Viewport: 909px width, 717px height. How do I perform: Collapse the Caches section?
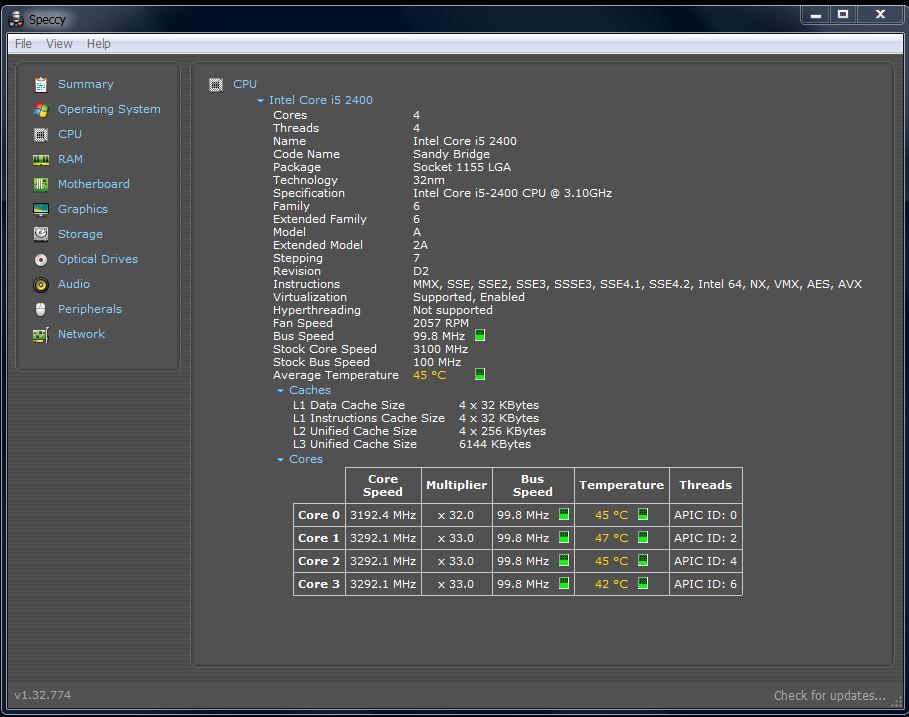281,391
